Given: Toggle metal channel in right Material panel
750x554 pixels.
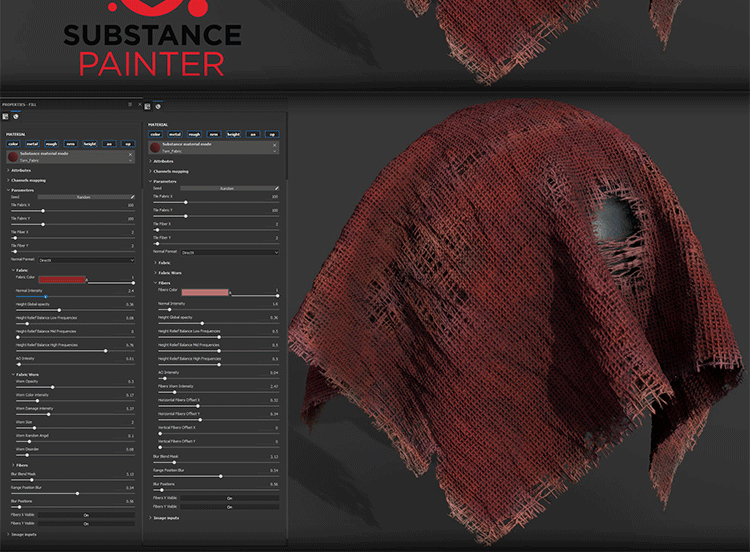Looking at the screenshot, I should point(175,134).
